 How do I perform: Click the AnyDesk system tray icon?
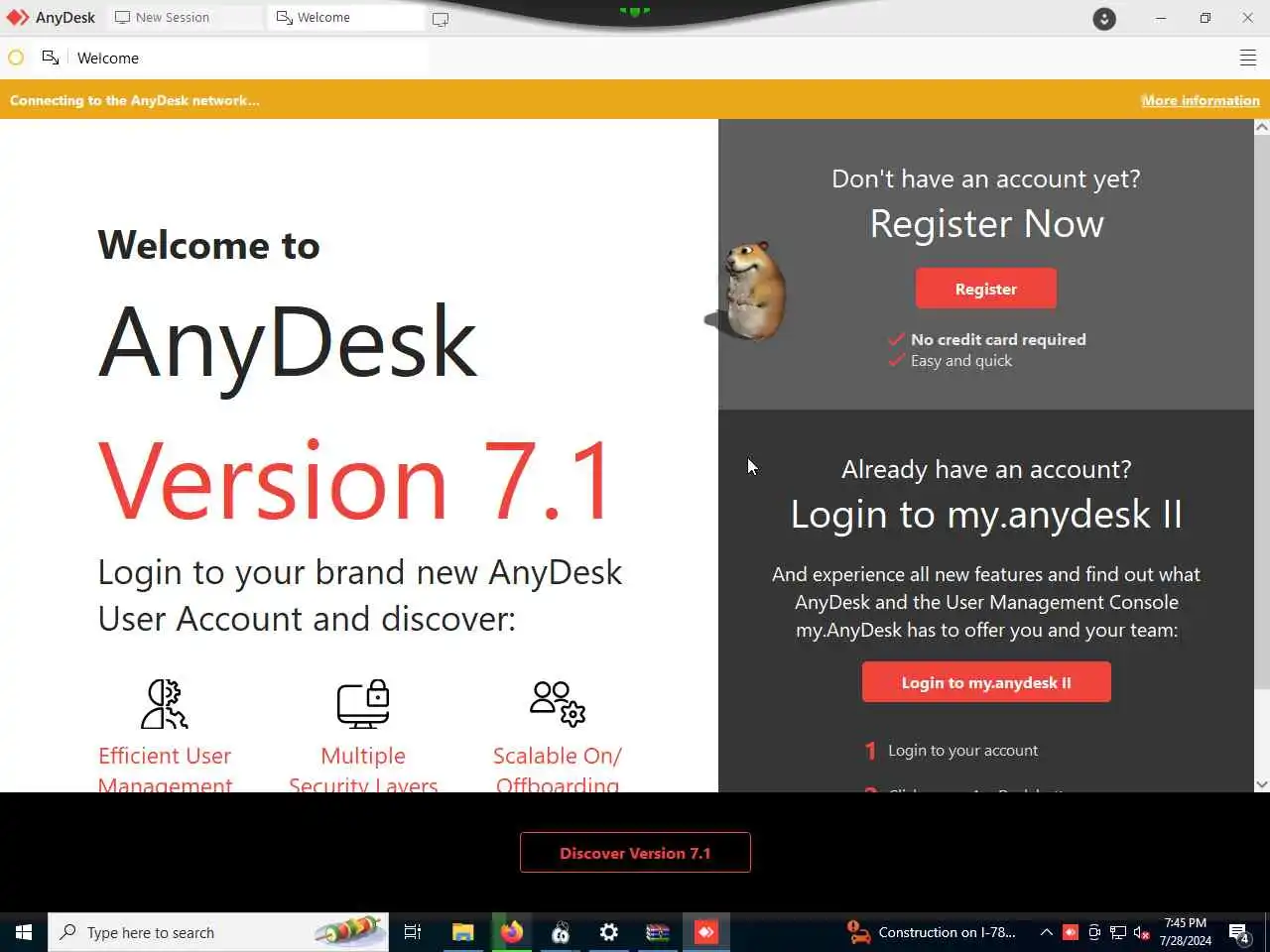coord(1071,932)
